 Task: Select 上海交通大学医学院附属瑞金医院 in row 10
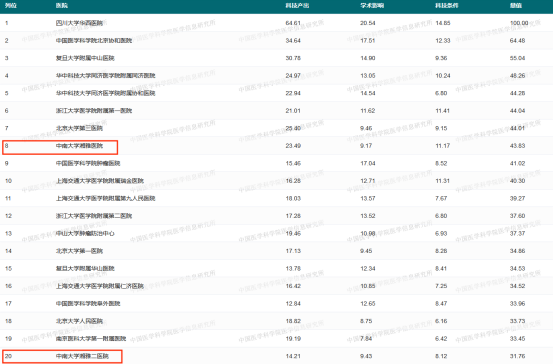(100, 181)
